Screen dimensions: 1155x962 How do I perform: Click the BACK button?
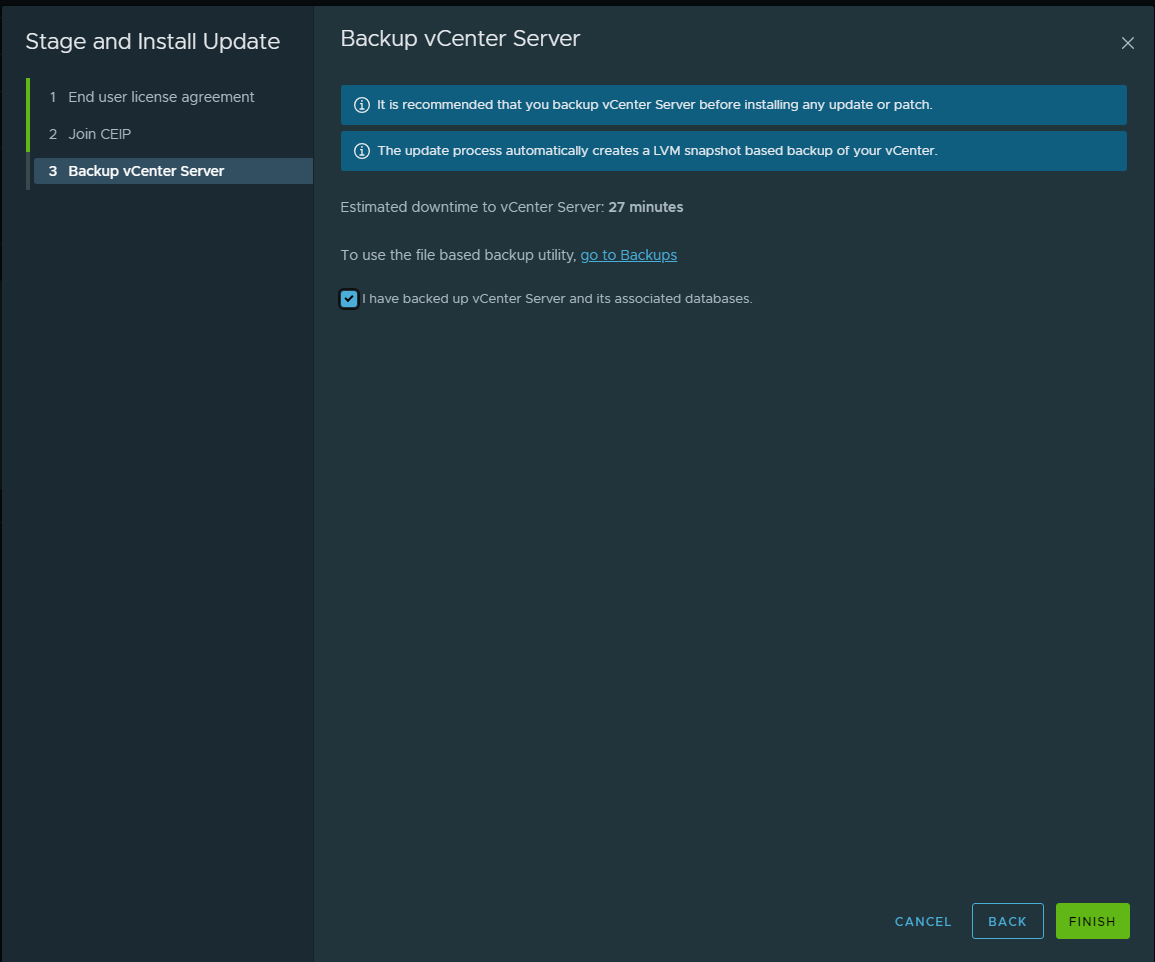(x=1007, y=921)
